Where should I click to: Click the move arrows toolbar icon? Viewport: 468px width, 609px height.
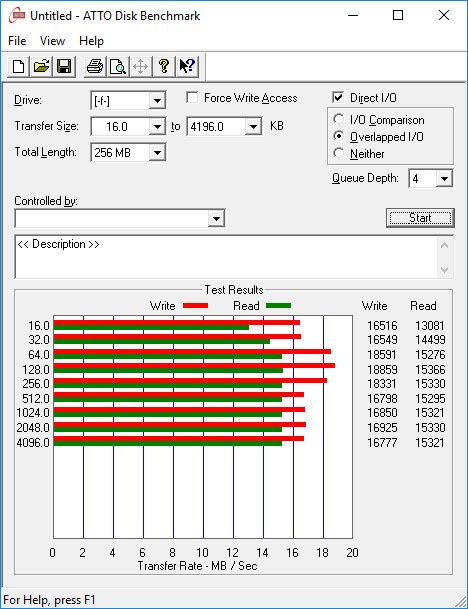click(x=141, y=66)
